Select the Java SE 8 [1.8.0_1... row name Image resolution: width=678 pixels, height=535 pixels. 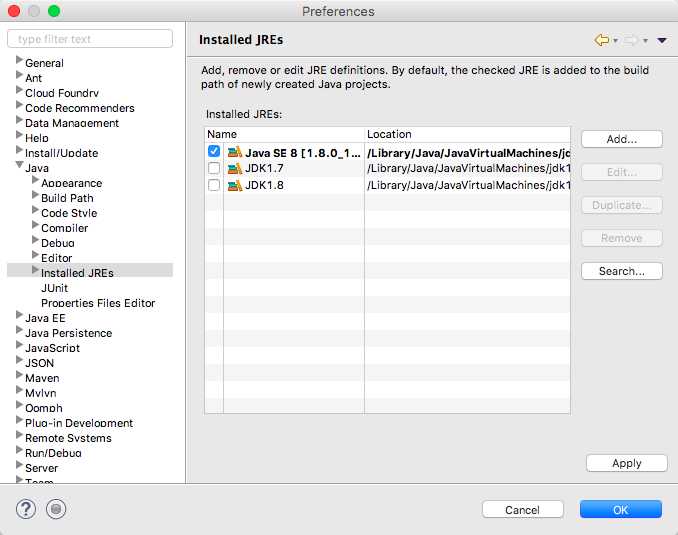click(303, 153)
